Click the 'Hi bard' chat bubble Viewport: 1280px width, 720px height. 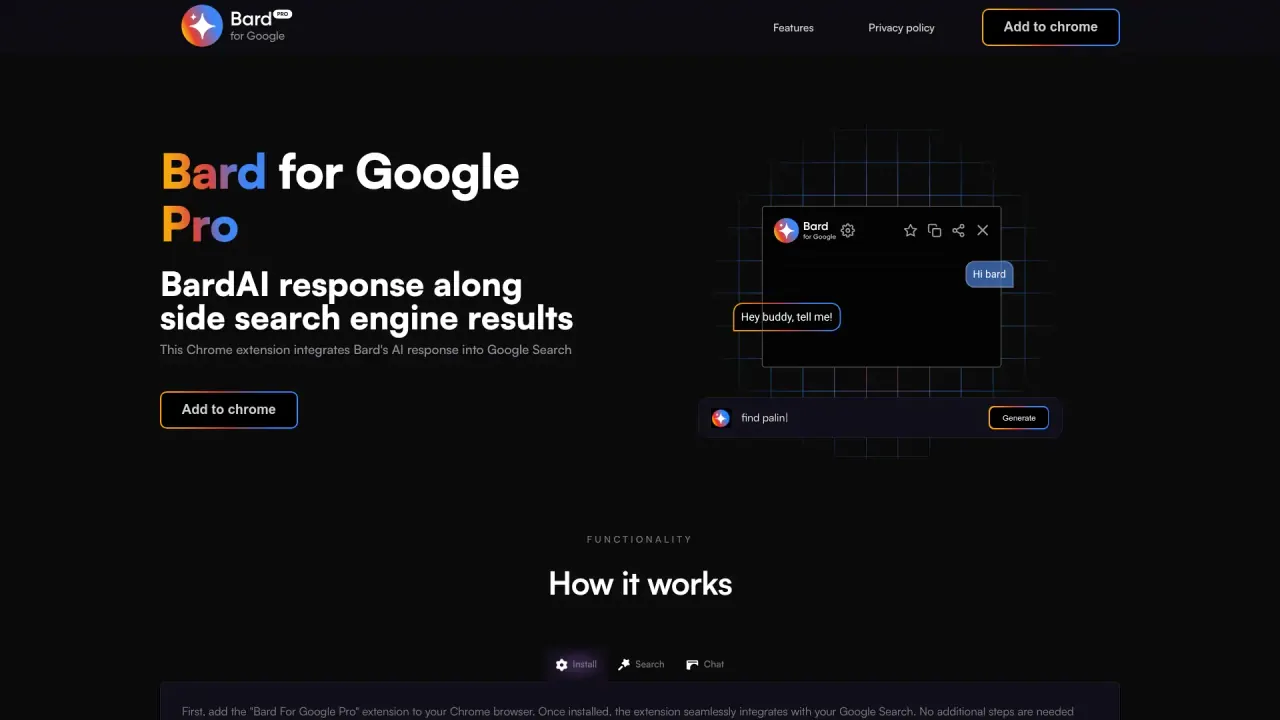989,274
